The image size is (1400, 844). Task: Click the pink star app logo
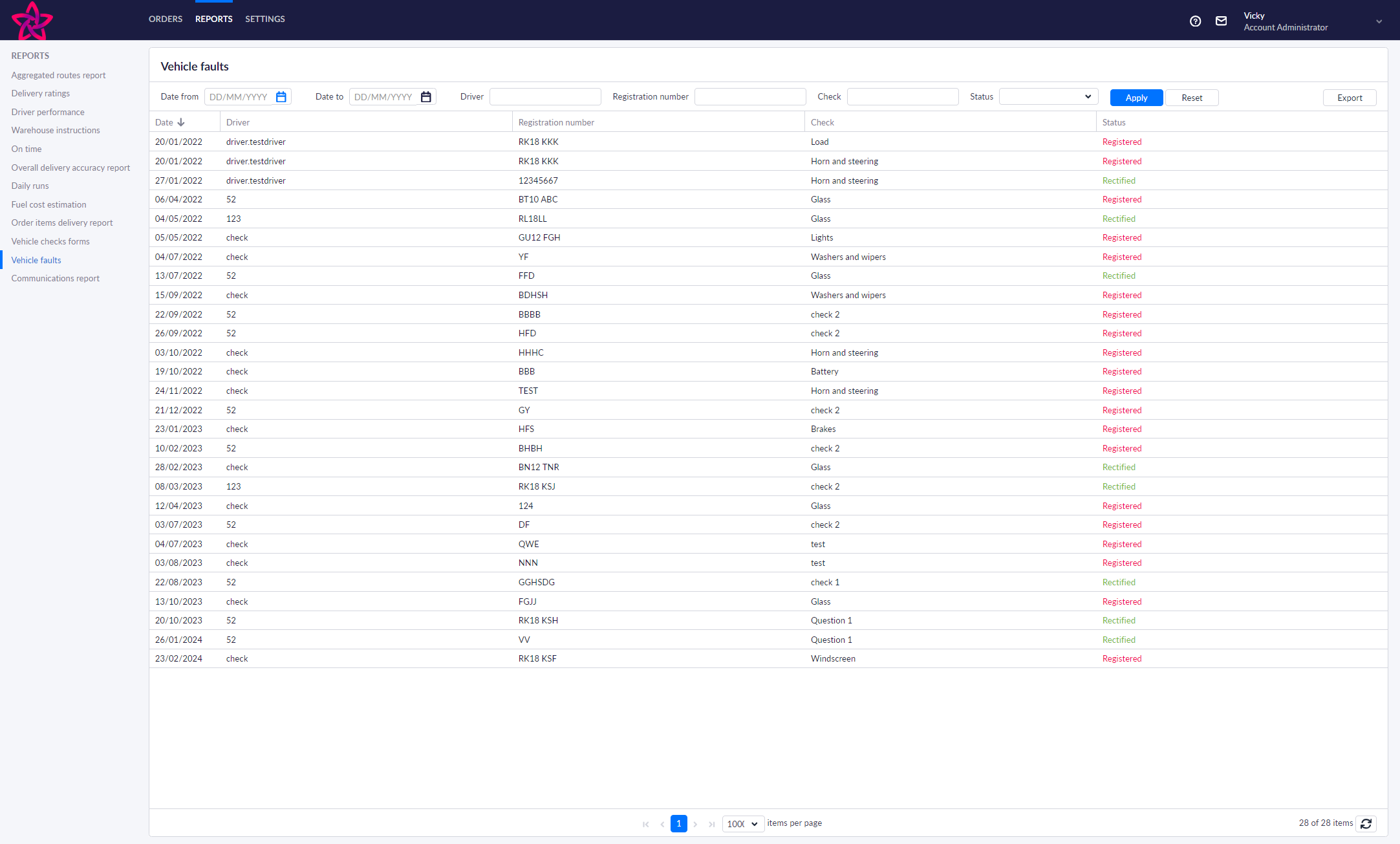click(32, 20)
